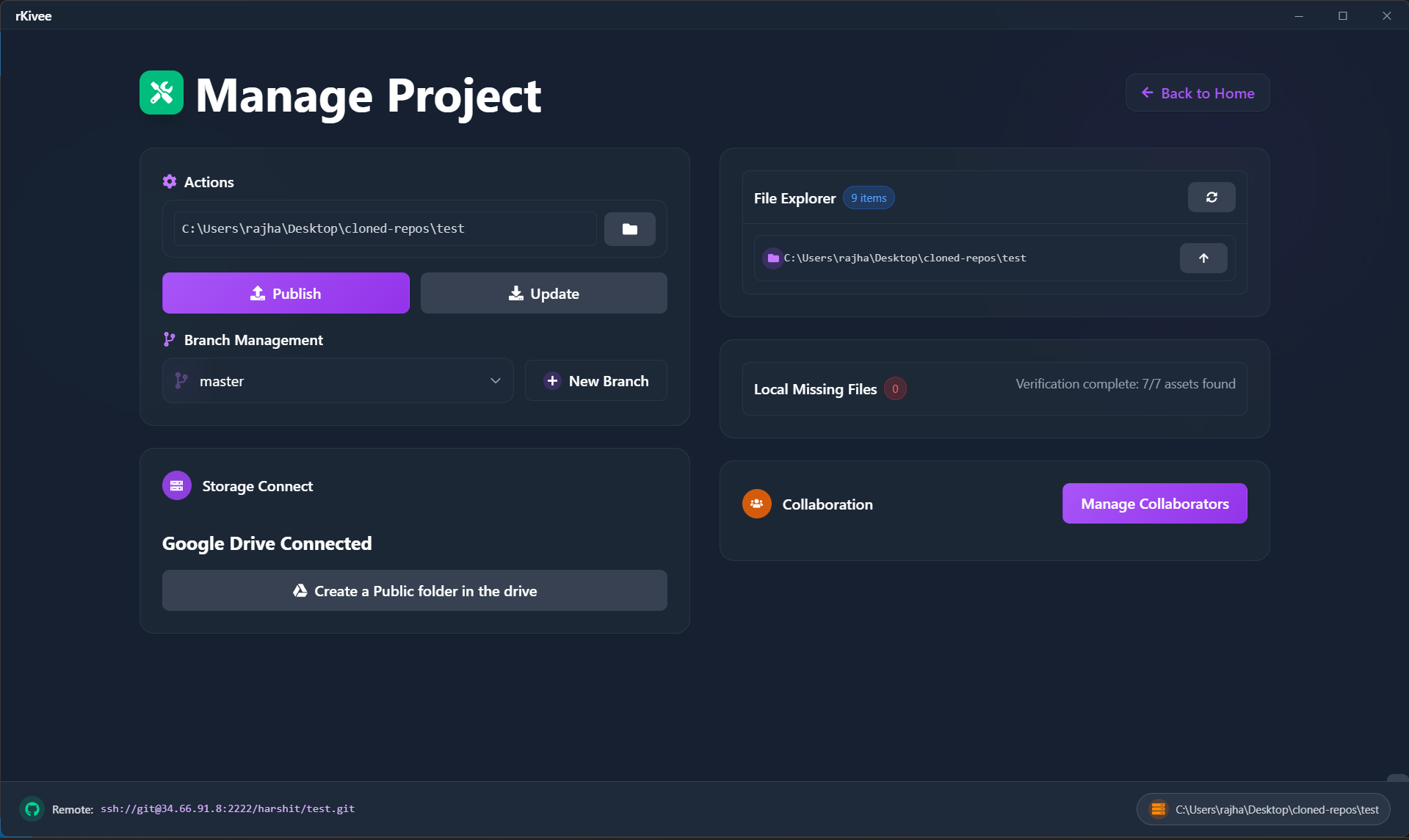1409x840 pixels.
Task: Click the remote SSH URL text
Action: 228,809
